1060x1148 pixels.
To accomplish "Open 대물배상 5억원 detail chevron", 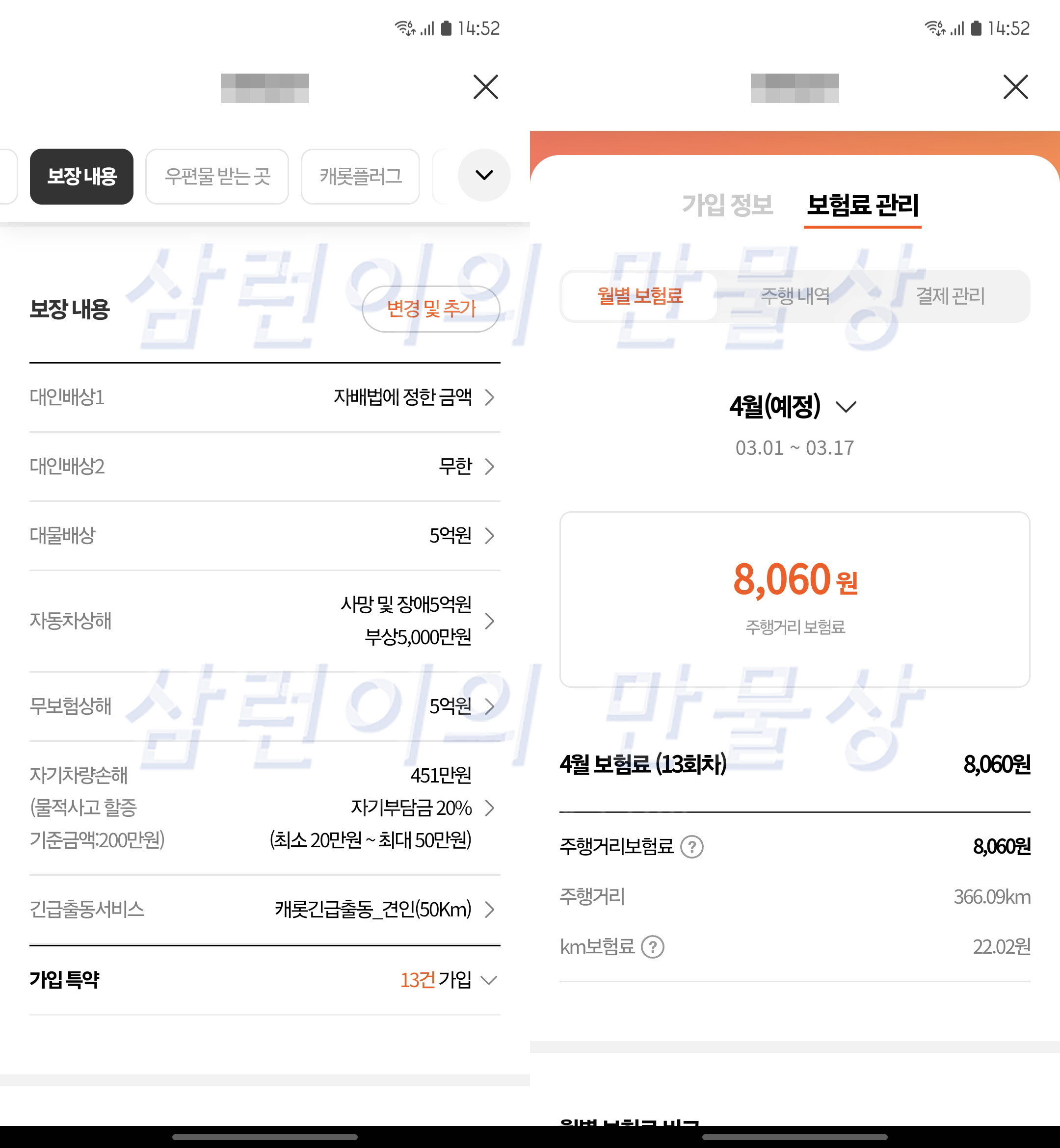I will coord(489,536).
